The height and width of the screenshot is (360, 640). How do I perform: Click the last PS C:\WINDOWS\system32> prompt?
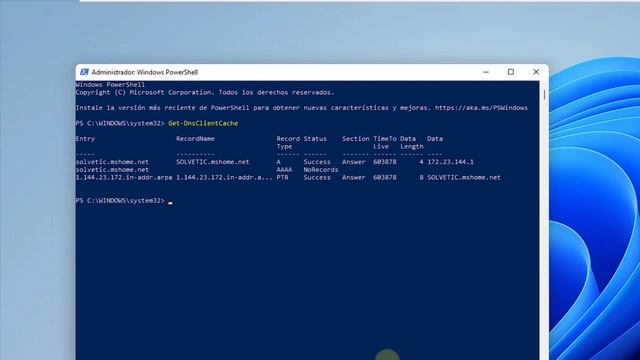click(x=120, y=200)
